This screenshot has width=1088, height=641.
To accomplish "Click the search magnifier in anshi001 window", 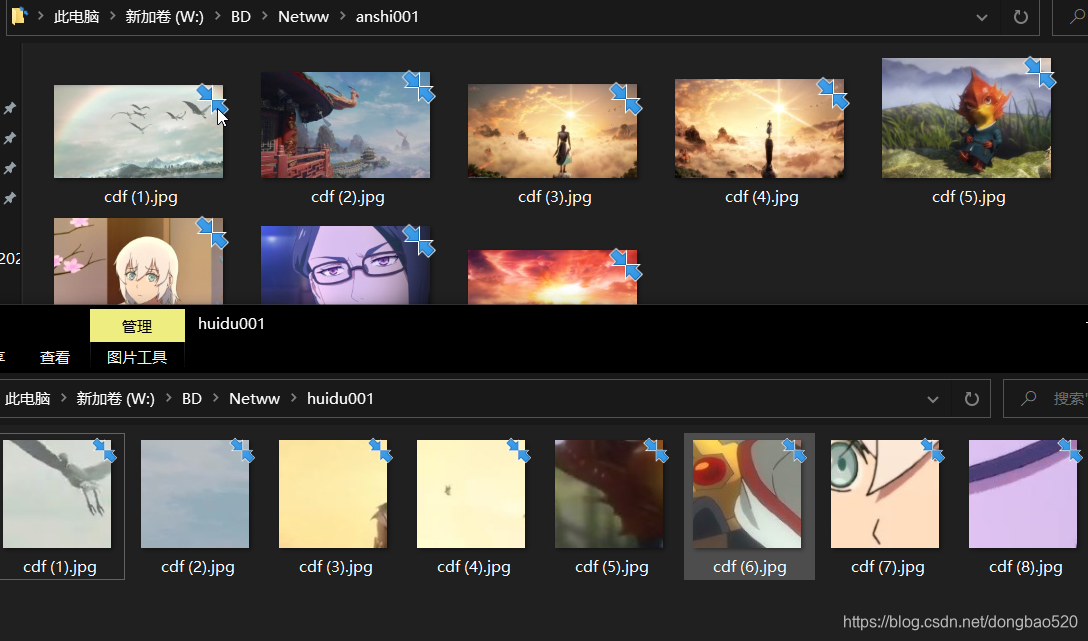I will click(x=1077, y=16).
